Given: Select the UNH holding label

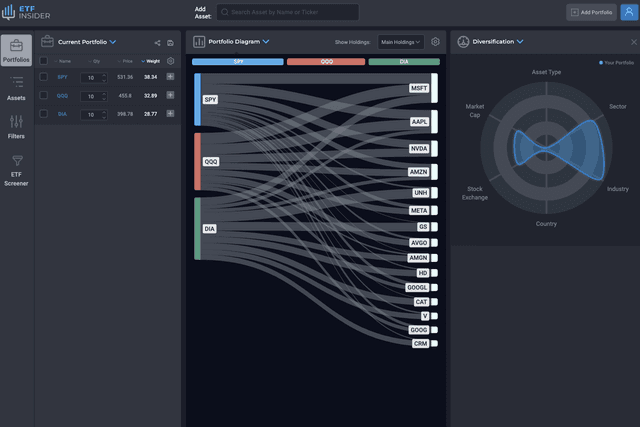Looking at the screenshot, I should pos(421,193).
